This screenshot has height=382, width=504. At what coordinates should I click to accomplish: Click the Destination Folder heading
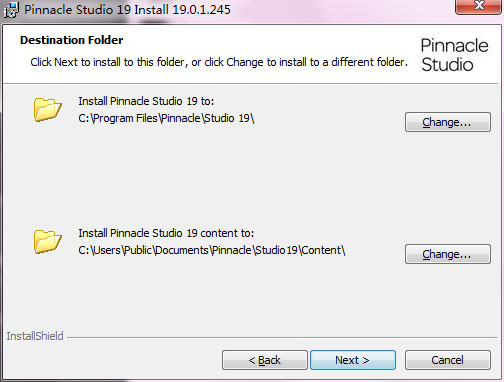coord(72,40)
